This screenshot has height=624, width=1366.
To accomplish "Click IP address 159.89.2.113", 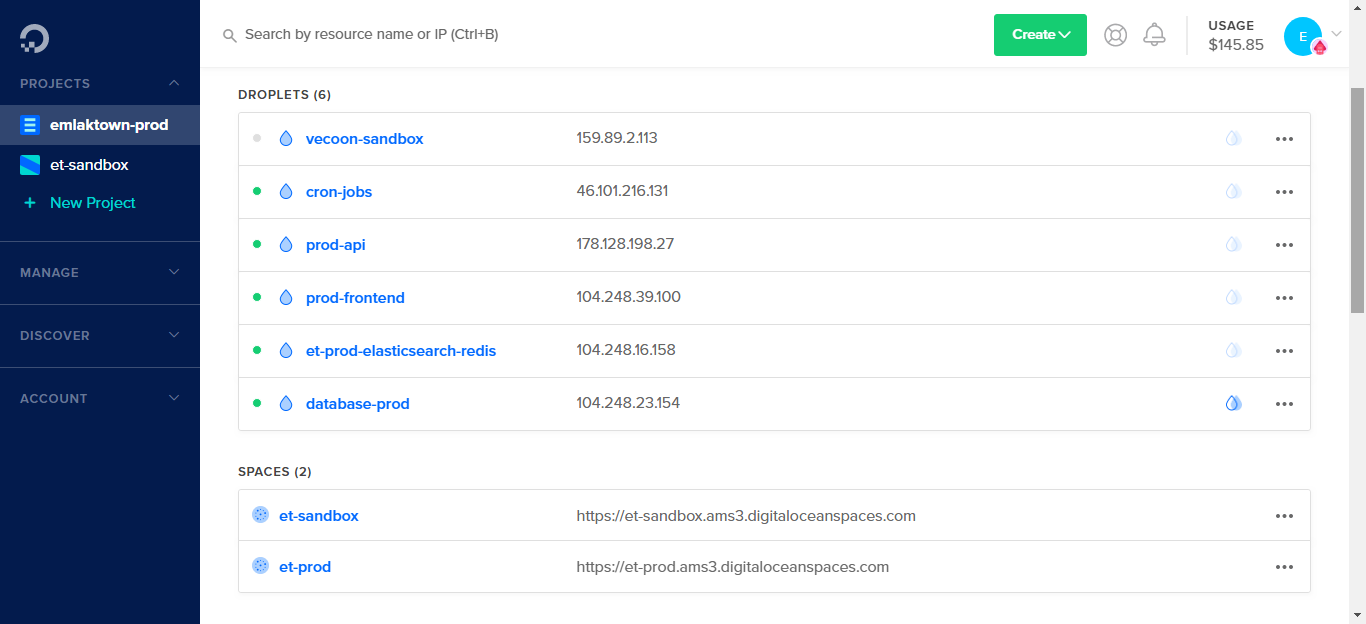I will point(617,138).
